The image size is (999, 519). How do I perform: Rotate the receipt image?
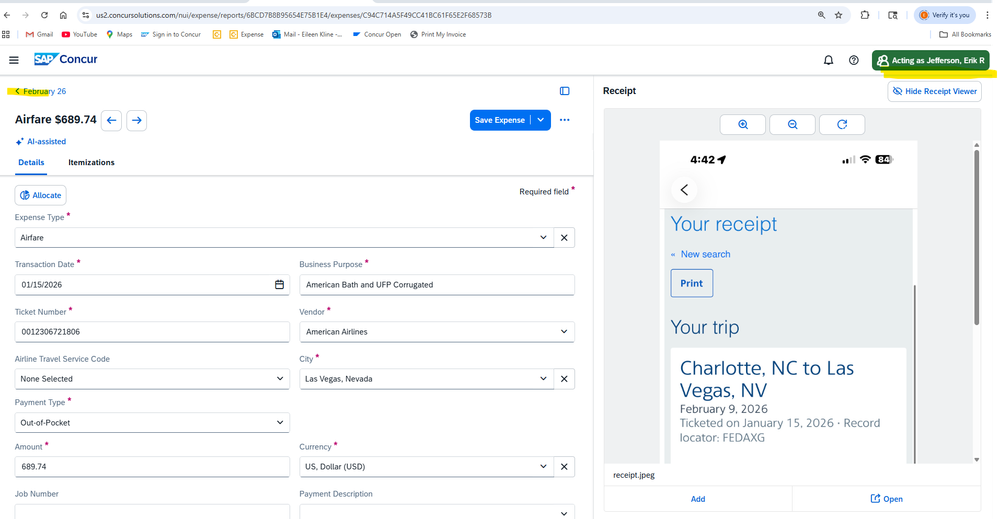point(842,125)
